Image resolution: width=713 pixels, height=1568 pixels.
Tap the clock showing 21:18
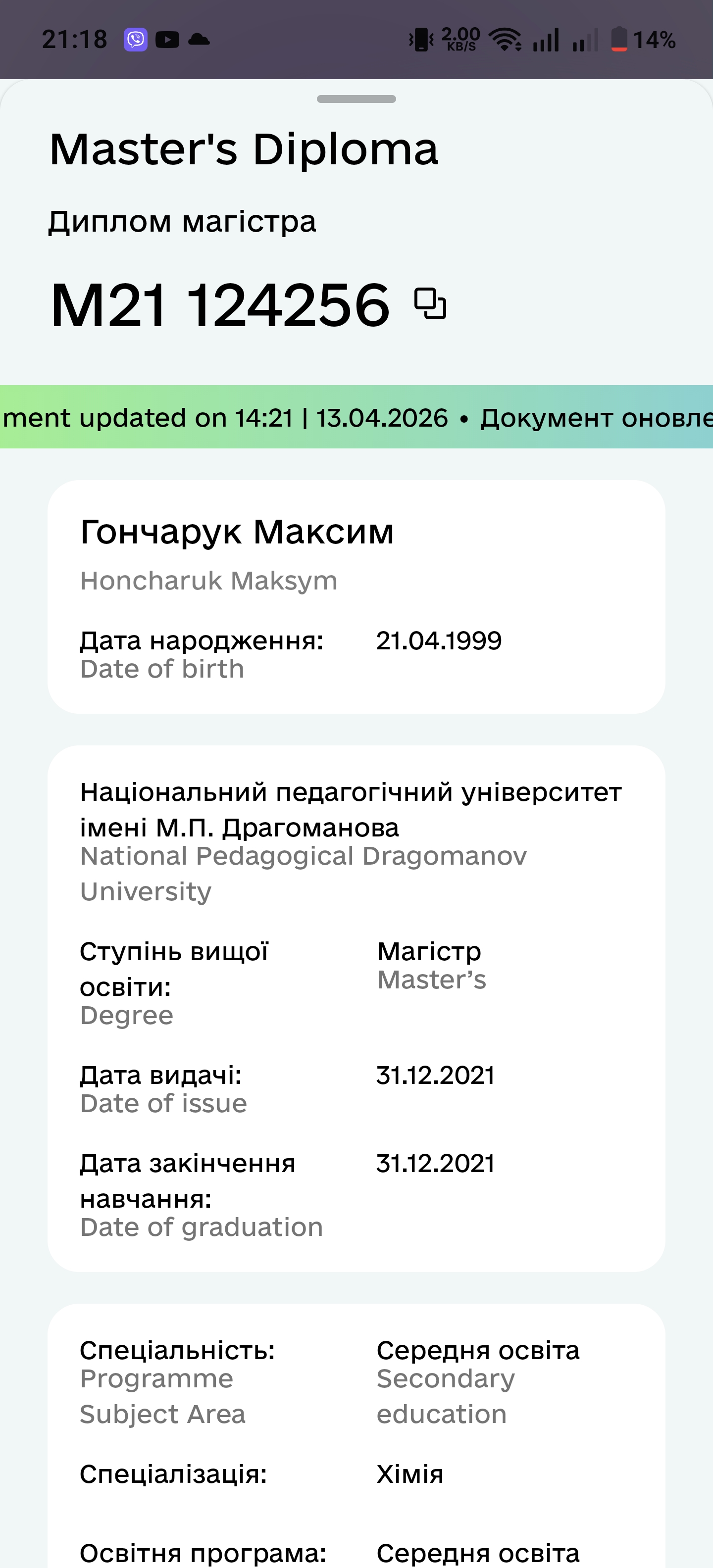coord(74,40)
